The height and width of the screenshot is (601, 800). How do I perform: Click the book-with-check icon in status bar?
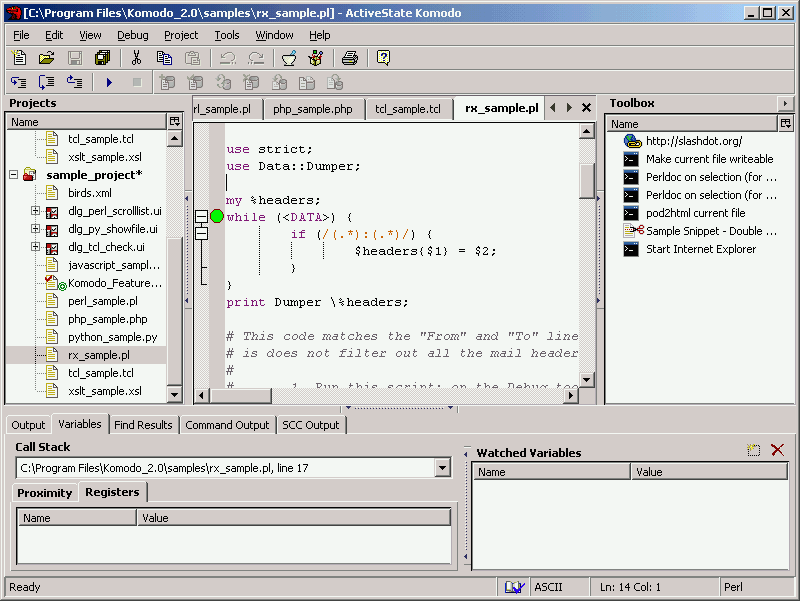click(x=514, y=587)
